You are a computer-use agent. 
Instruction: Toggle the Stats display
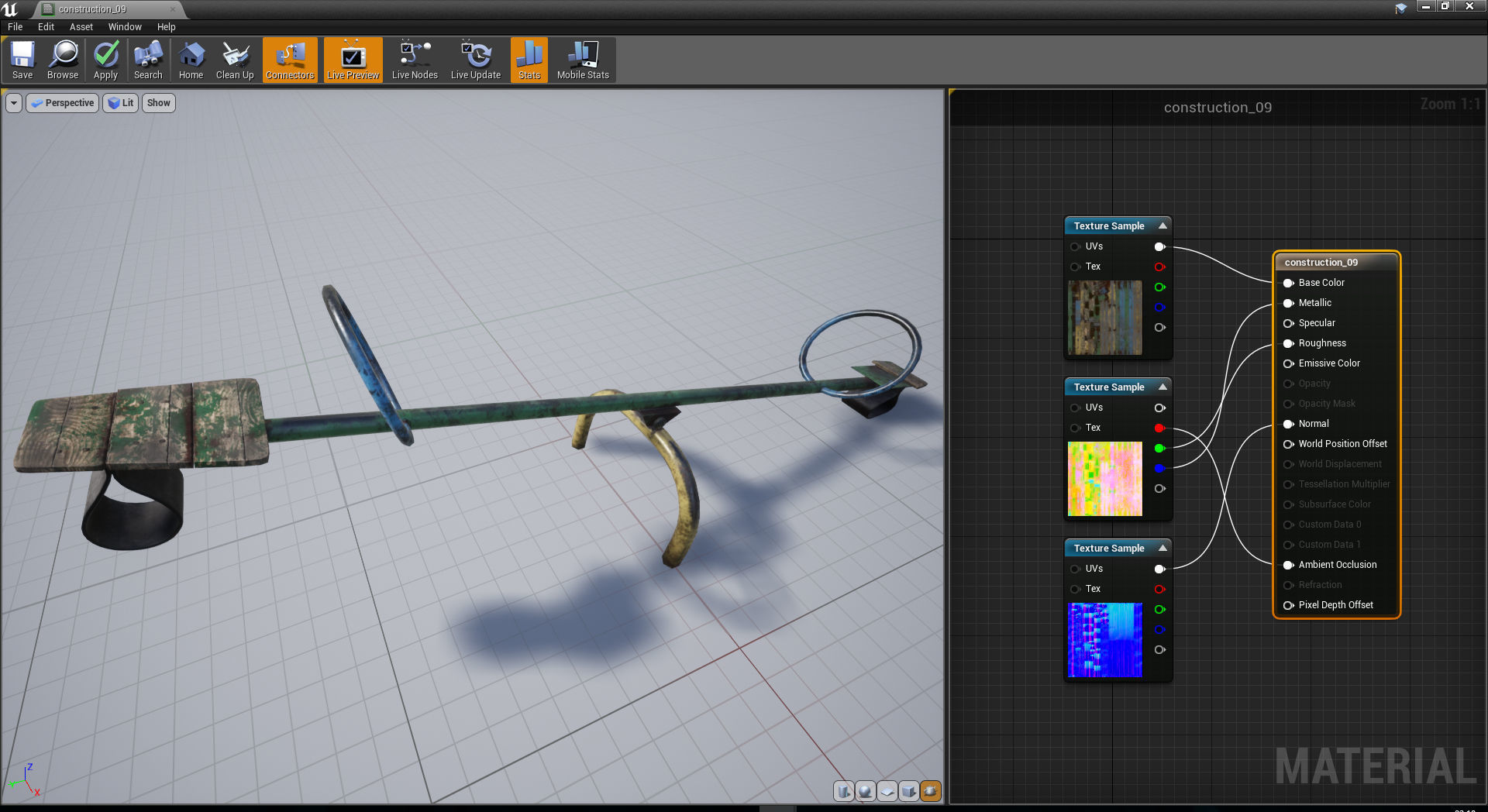(x=529, y=60)
